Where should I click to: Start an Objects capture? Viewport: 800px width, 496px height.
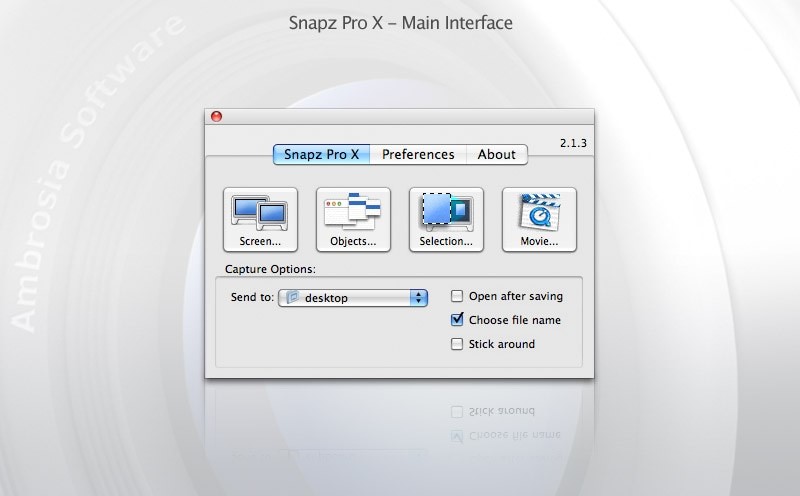pyautogui.click(x=353, y=219)
